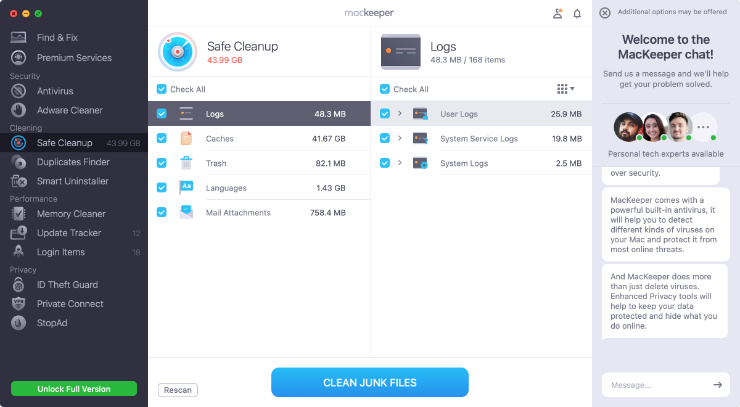Click the User Logs folder icon
The height and width of the screenshot is (407, 740).
click(x=420, y=114)
